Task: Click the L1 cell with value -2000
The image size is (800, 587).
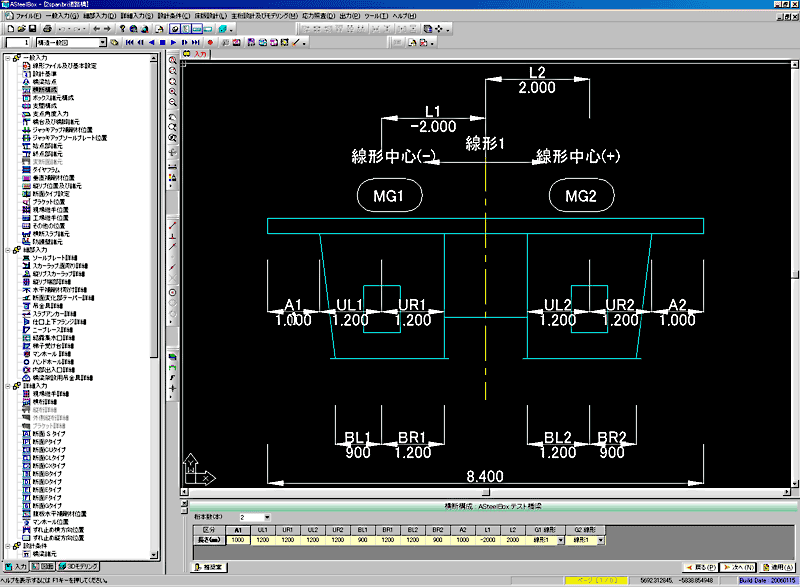Action: pyautogui.click(x=488, y=540)
